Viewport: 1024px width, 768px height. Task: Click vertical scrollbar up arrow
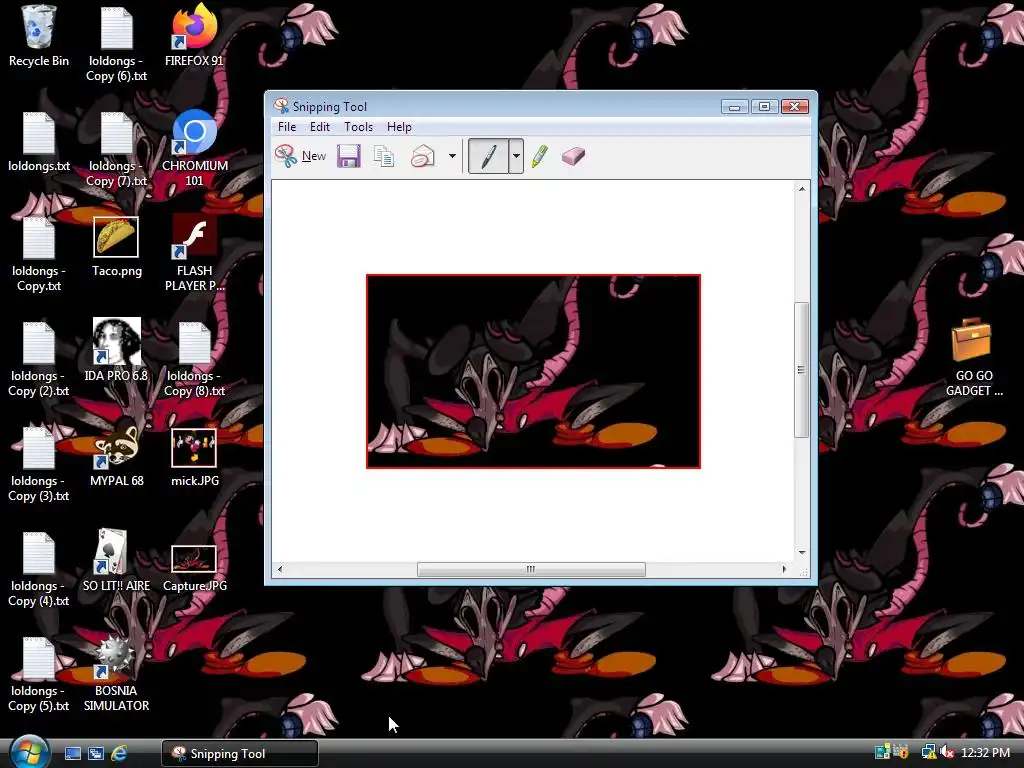tap(802, 189)
